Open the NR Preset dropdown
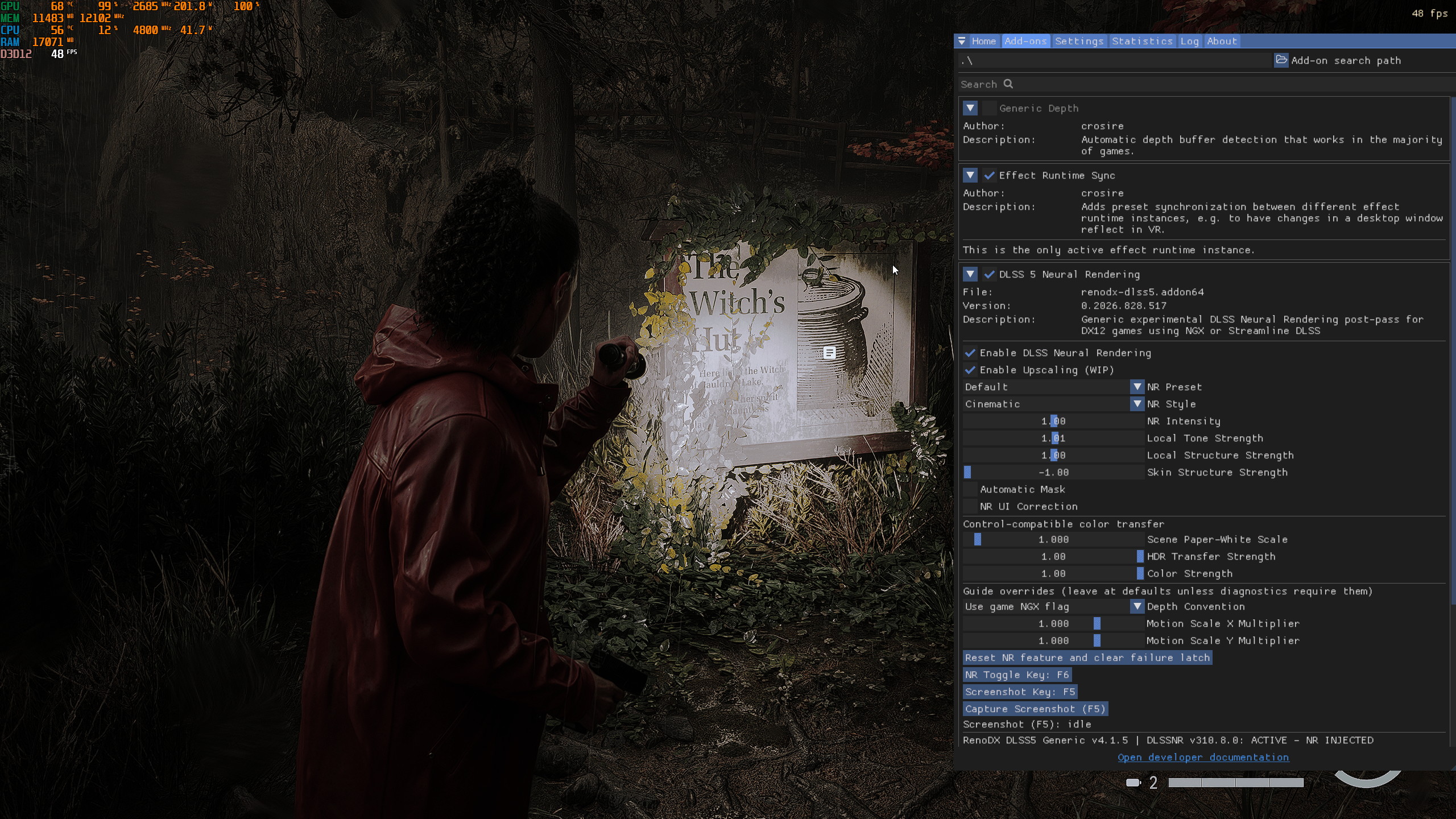 (x=1053, y=387)
